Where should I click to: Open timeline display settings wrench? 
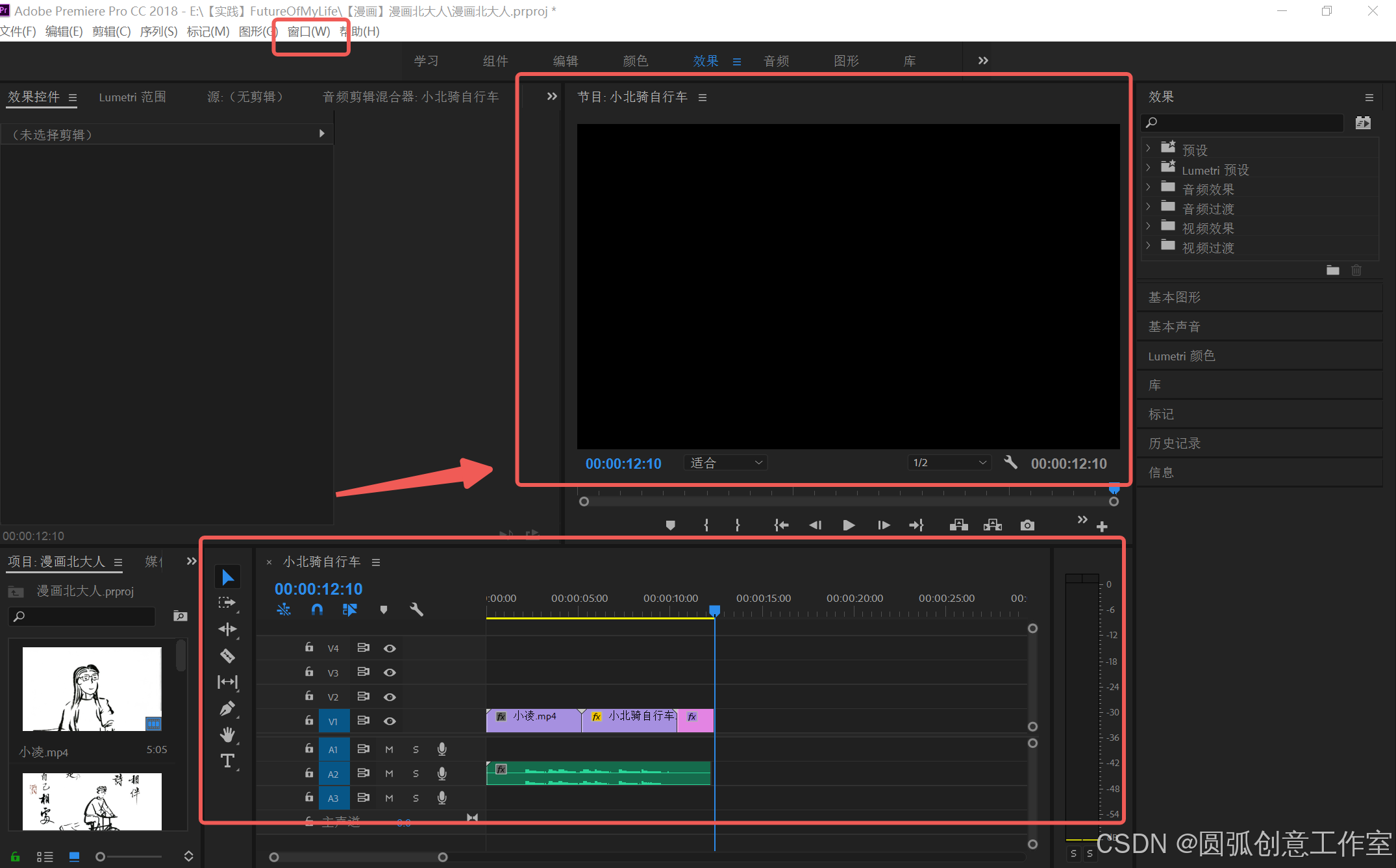click(416, 610)
